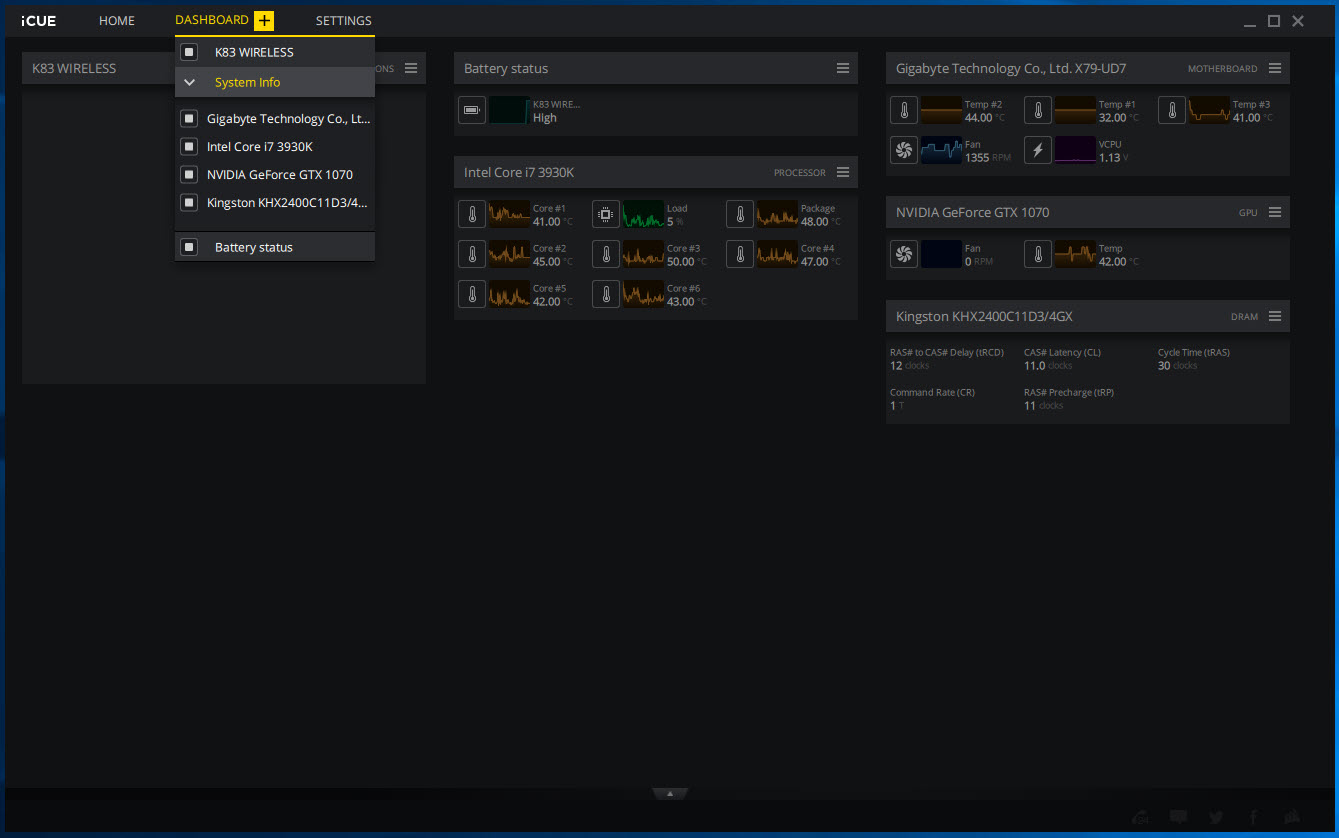Click the Battery status widget title
This screenshot has width=1339, height=838.
506,68
